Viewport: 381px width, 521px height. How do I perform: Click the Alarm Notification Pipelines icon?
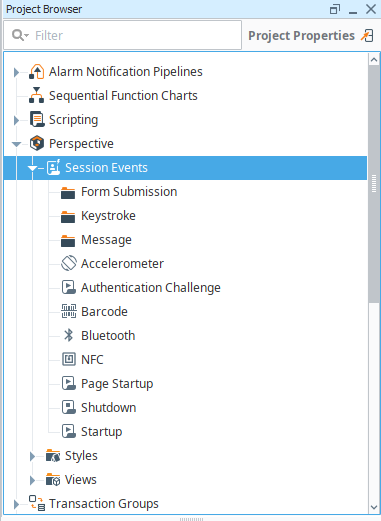37,71
